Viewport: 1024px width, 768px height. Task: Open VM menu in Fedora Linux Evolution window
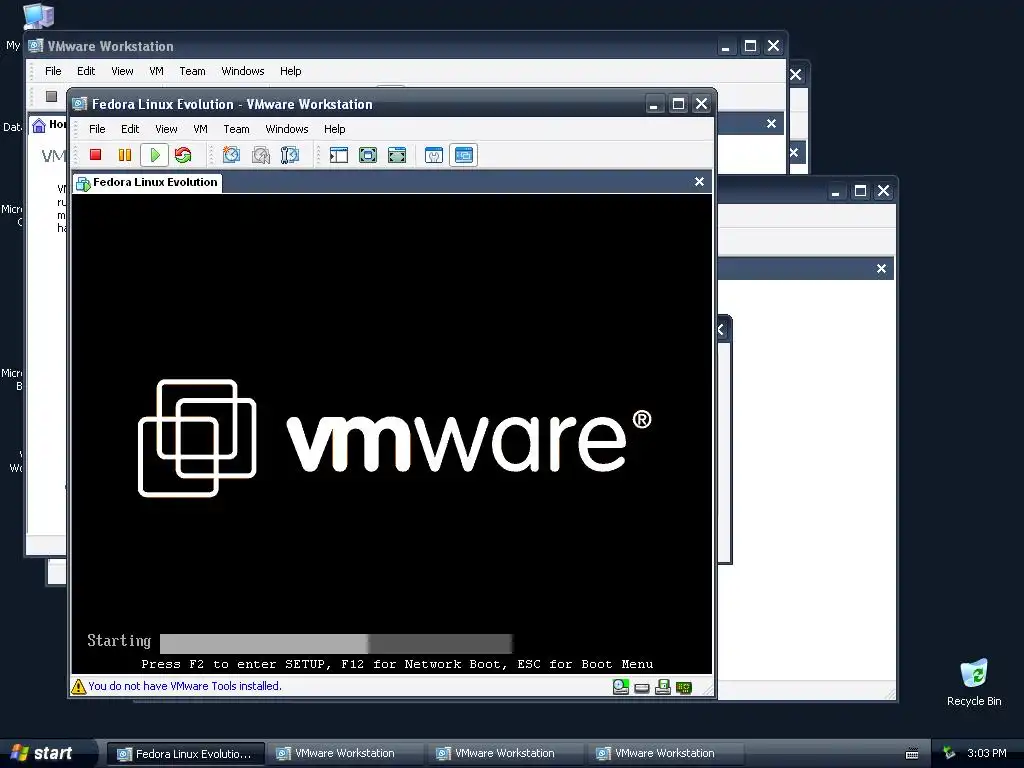click(x=200, y=129)
